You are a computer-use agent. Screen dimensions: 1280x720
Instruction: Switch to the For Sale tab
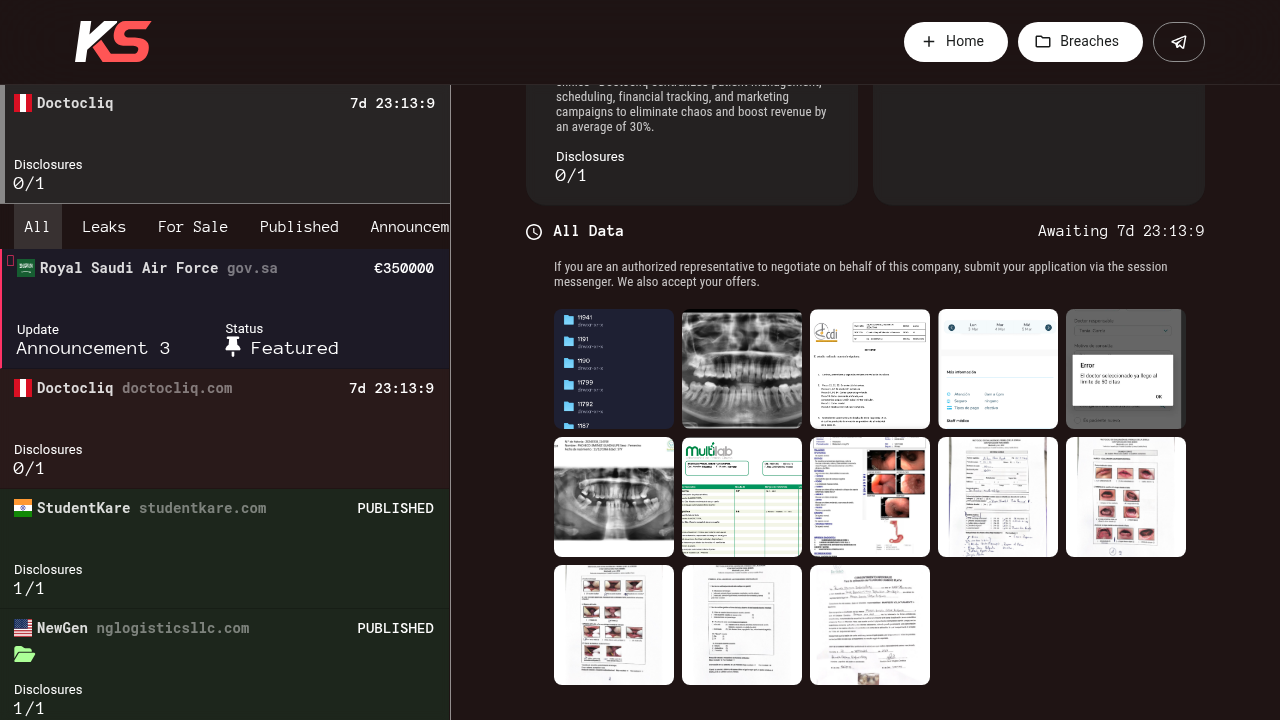[x=193, y=227]
